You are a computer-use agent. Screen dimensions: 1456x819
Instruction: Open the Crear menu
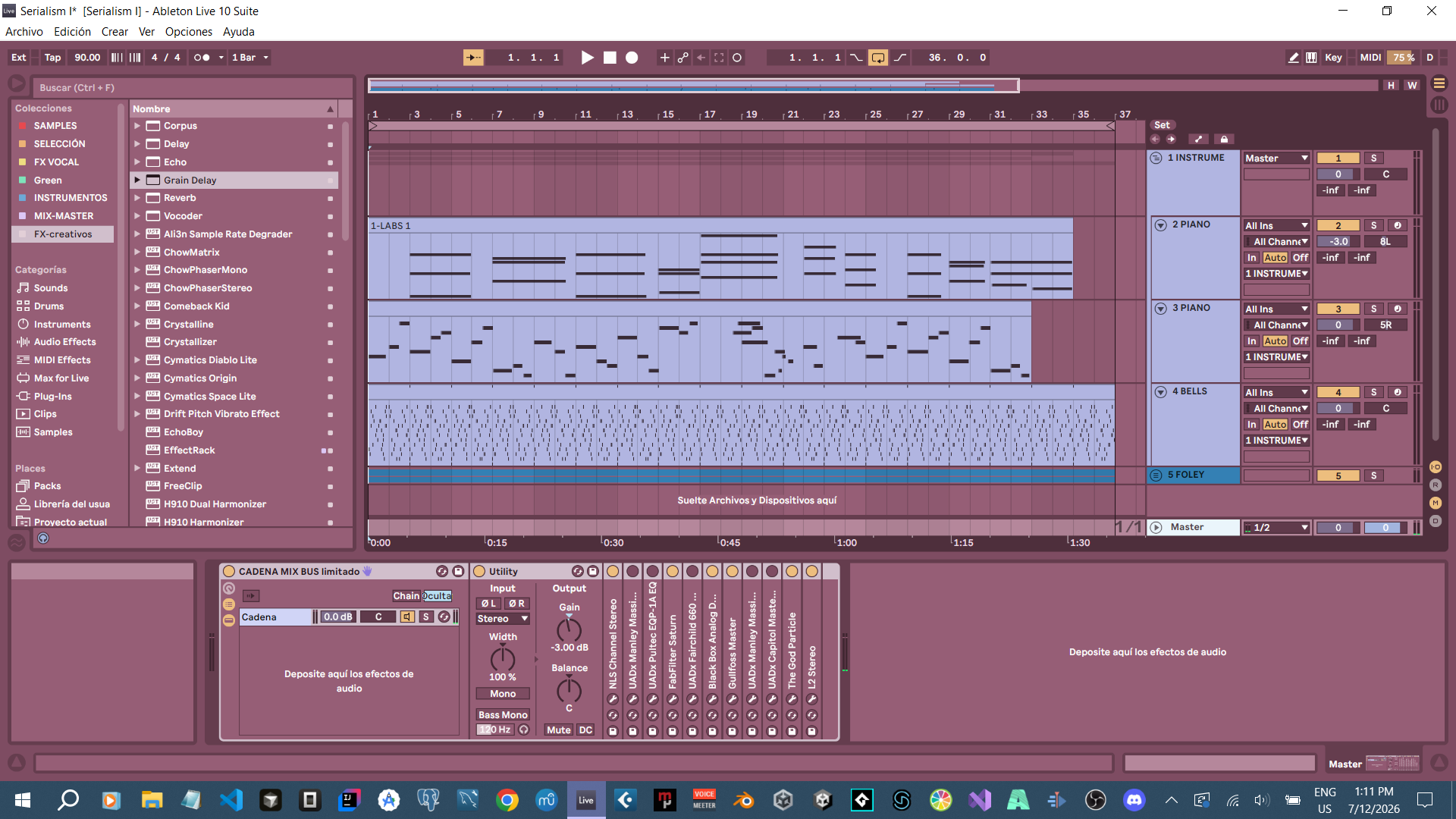click(x=115, y=32)
